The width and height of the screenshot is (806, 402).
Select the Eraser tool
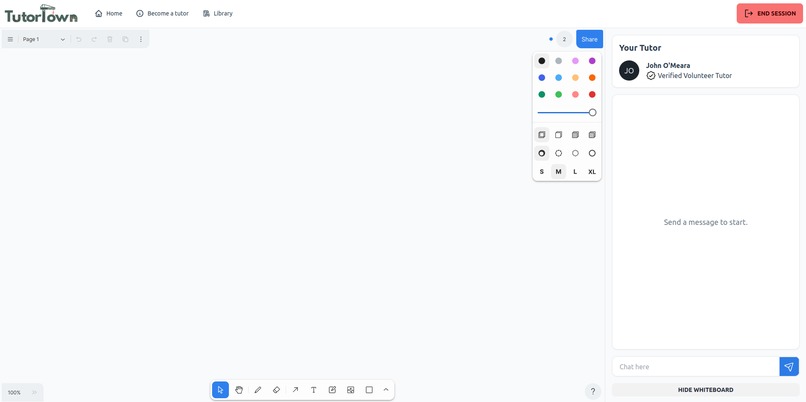tap(277, 390)
